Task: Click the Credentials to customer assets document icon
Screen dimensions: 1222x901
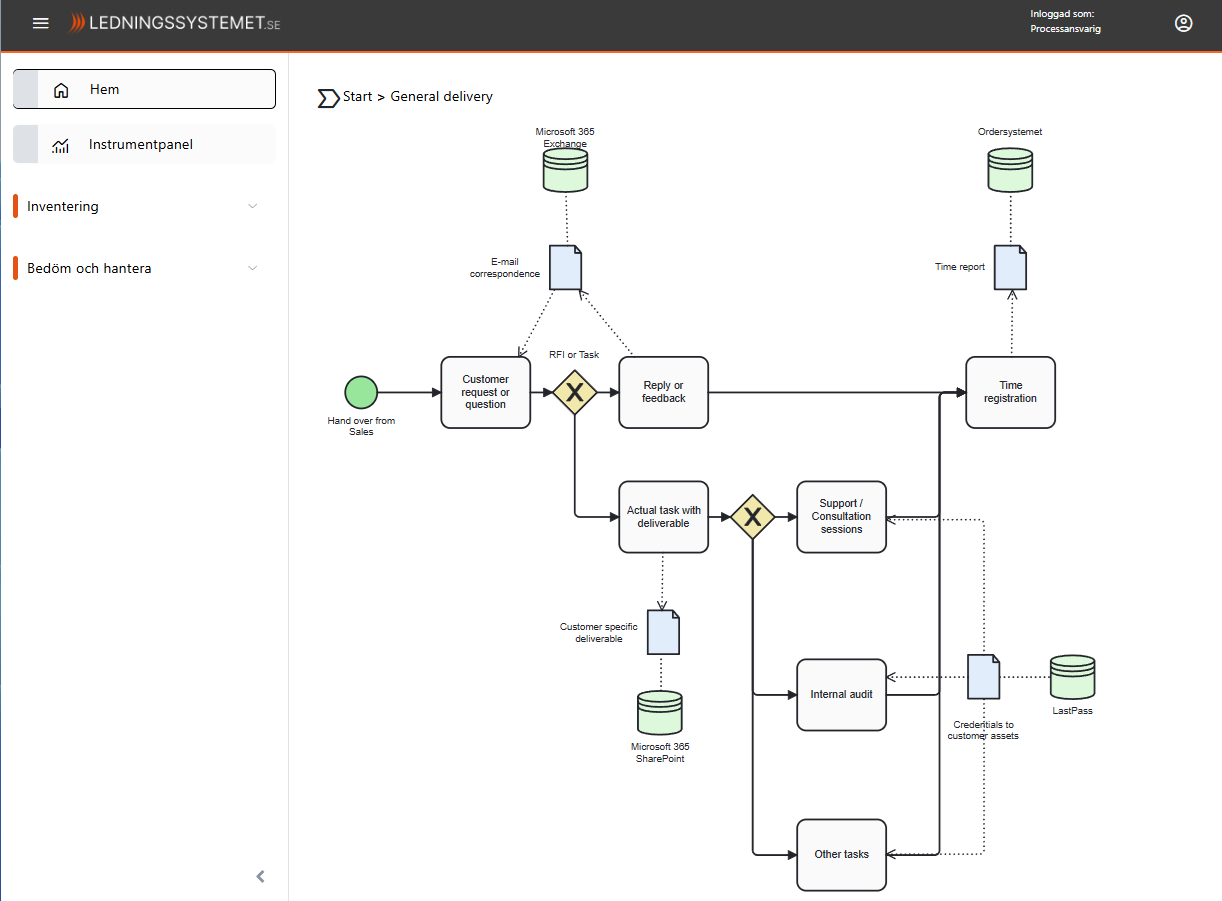Action: [983, 677]
